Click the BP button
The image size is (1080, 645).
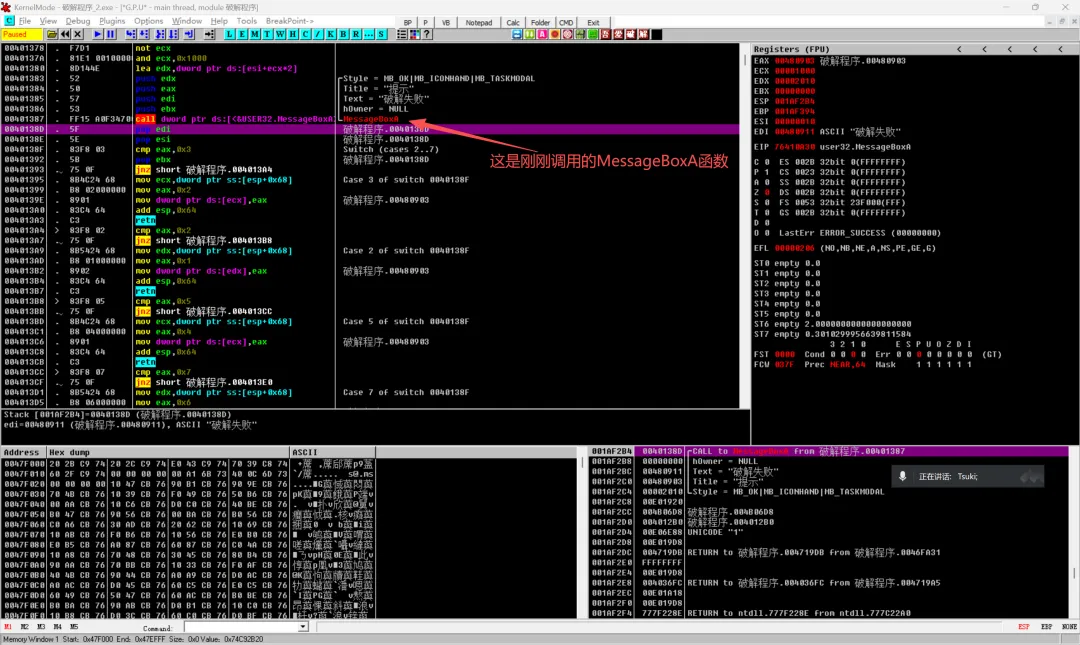(408, 23)
